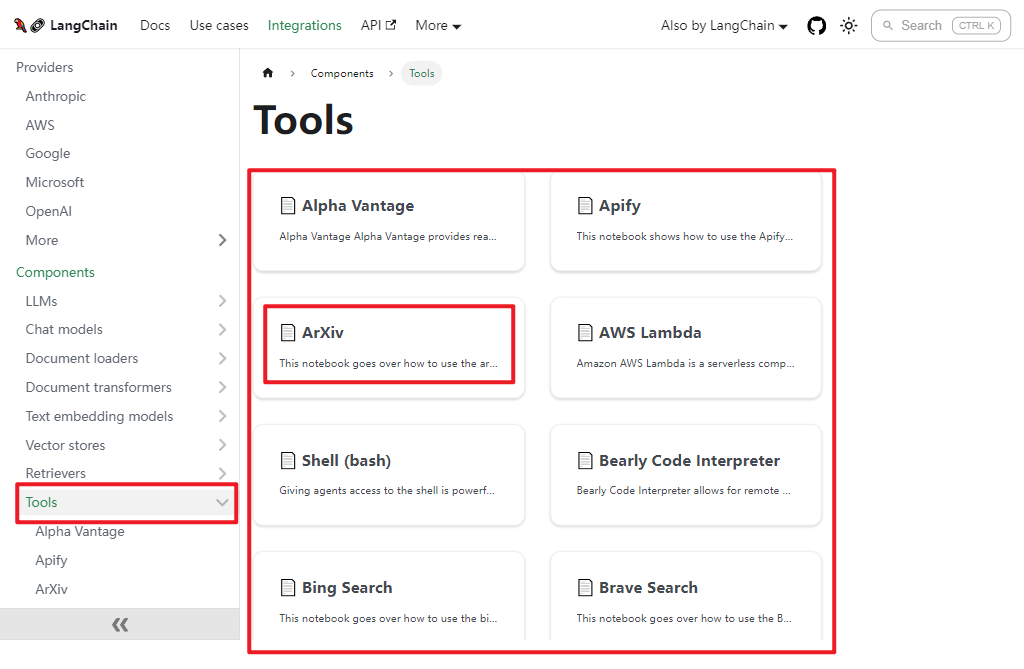This screenshot has height=669, width=1024.
Task: Expand the Vector stores sidebar chevron
Action: (x=222, y=445)
